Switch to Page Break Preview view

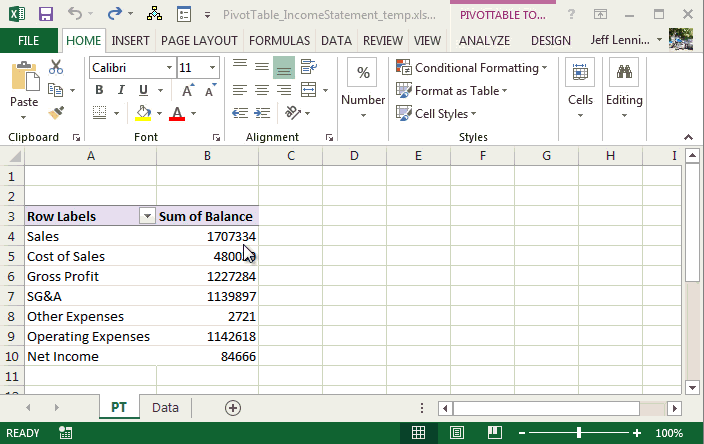point(494,433)
